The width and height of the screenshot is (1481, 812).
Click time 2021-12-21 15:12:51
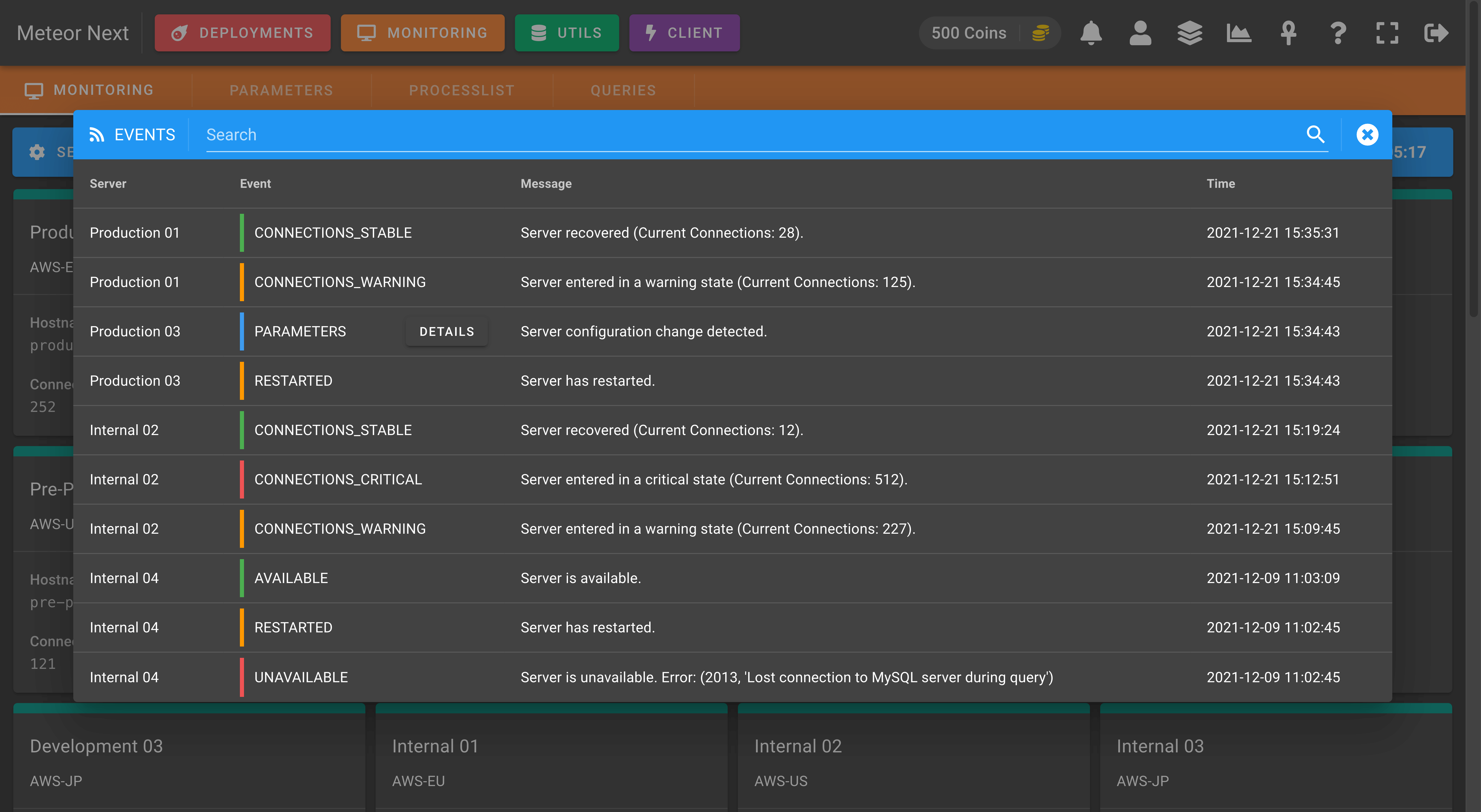tap(1273, 479)
